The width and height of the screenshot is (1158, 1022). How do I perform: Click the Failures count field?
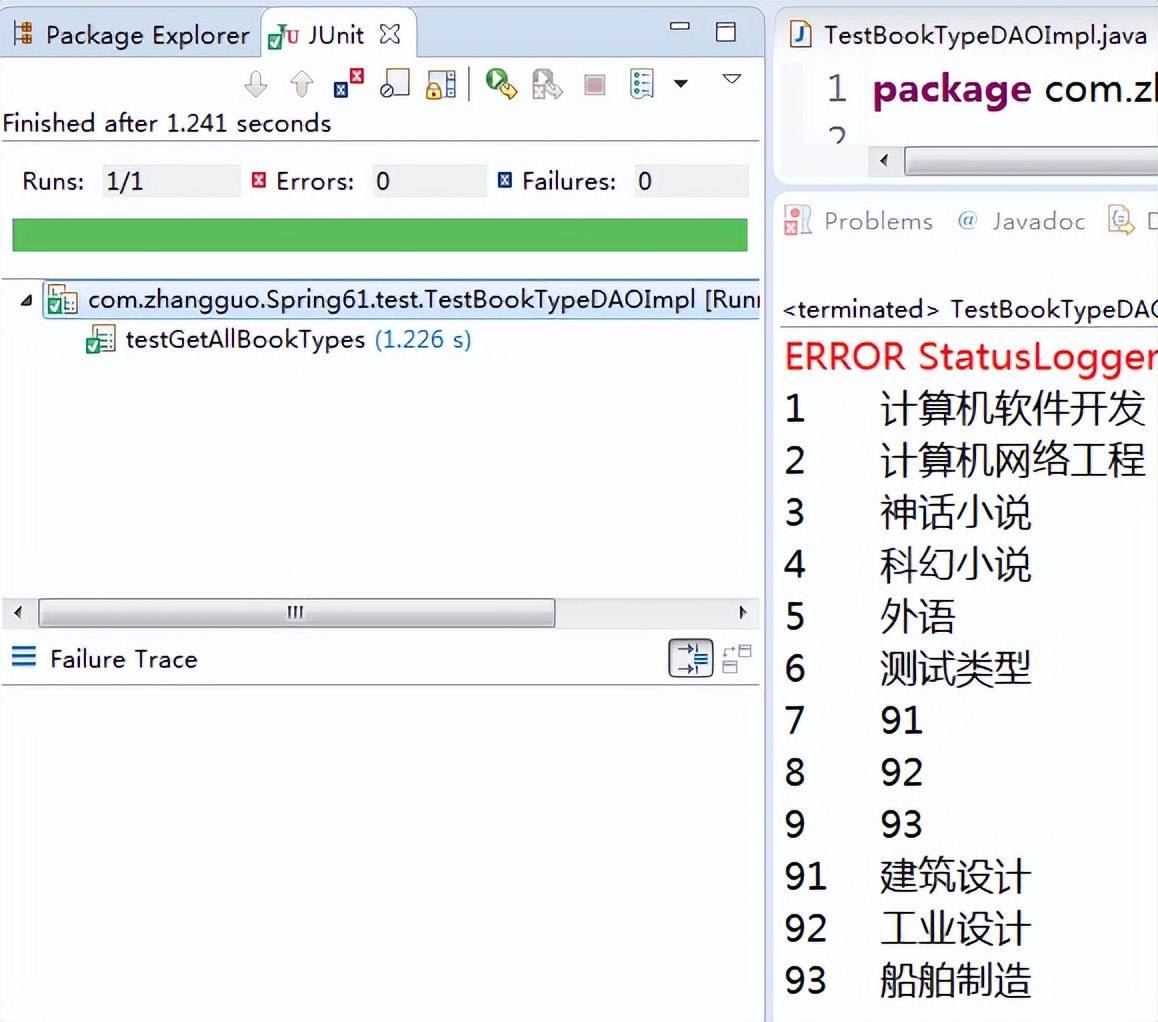coord(691,181)
